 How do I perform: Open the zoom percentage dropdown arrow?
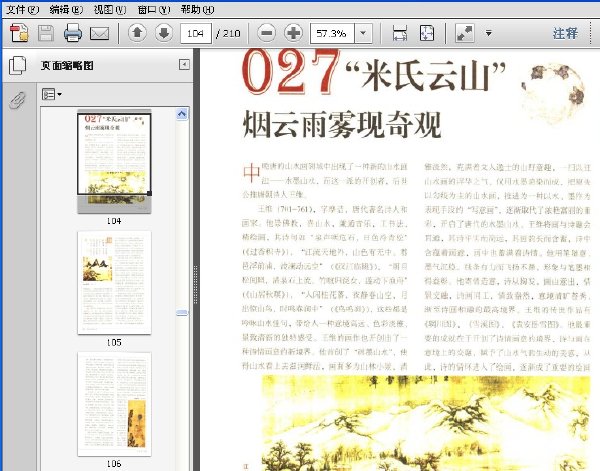(363, 33)
